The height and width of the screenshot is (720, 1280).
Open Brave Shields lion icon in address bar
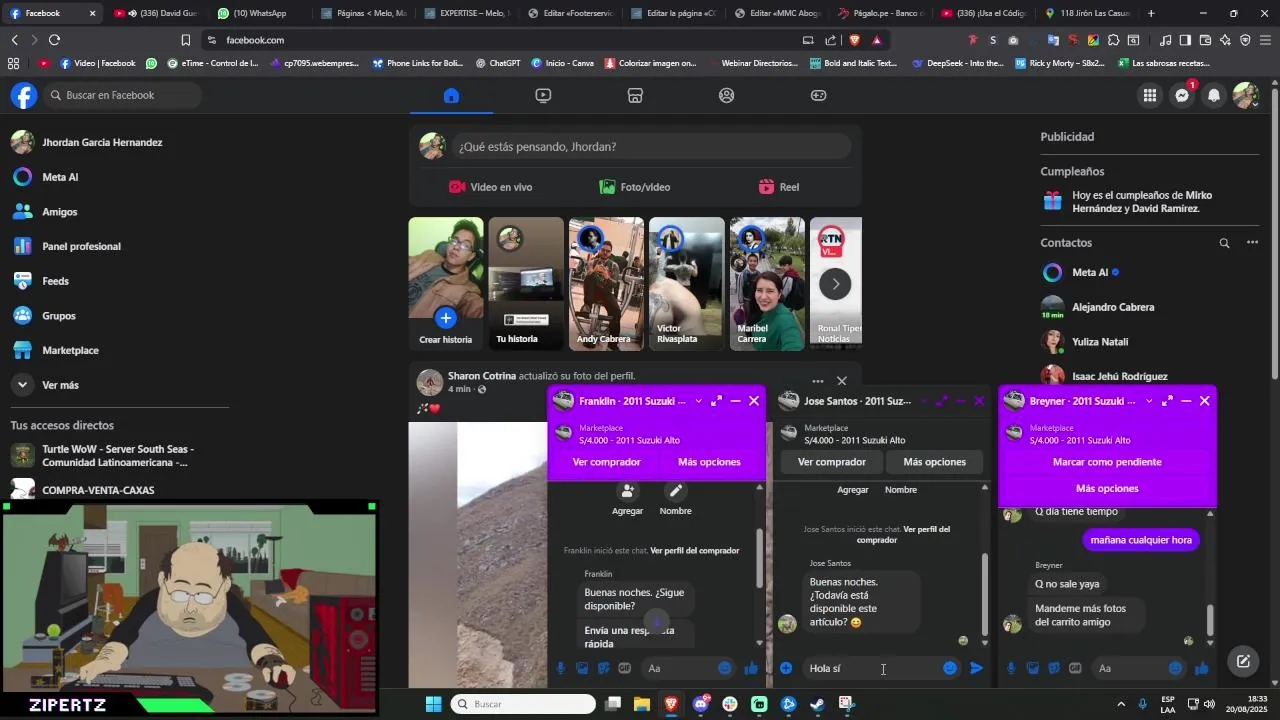[854, 40]
